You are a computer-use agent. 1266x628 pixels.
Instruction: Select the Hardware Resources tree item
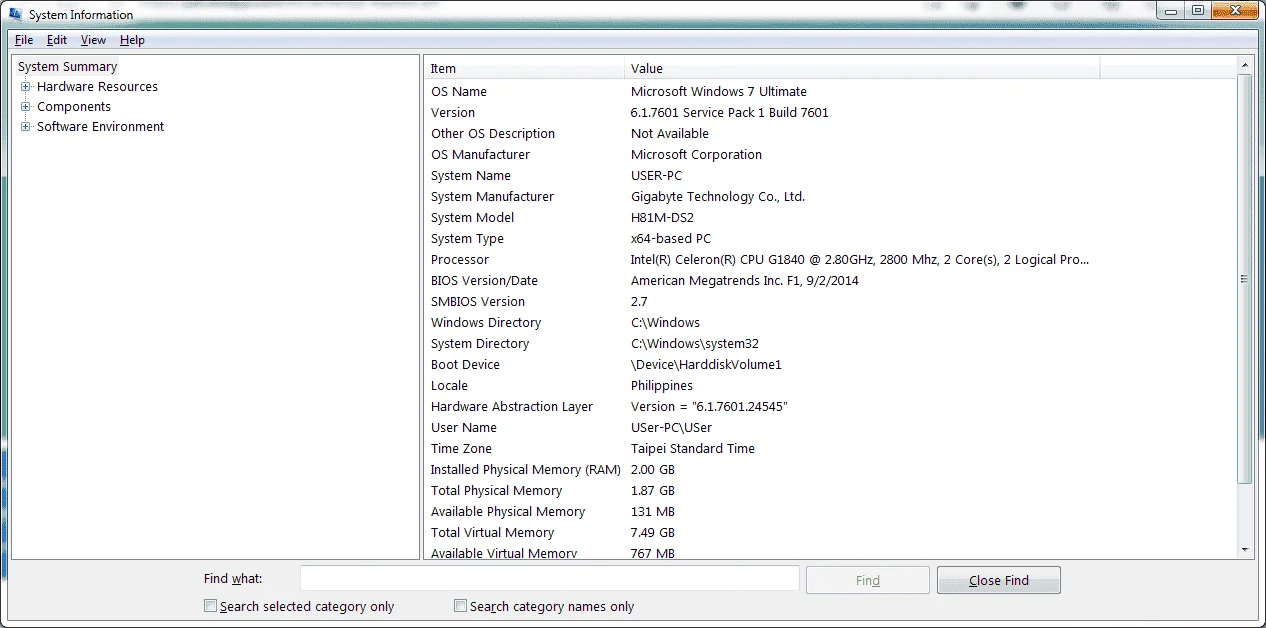[x=97, y=87]
